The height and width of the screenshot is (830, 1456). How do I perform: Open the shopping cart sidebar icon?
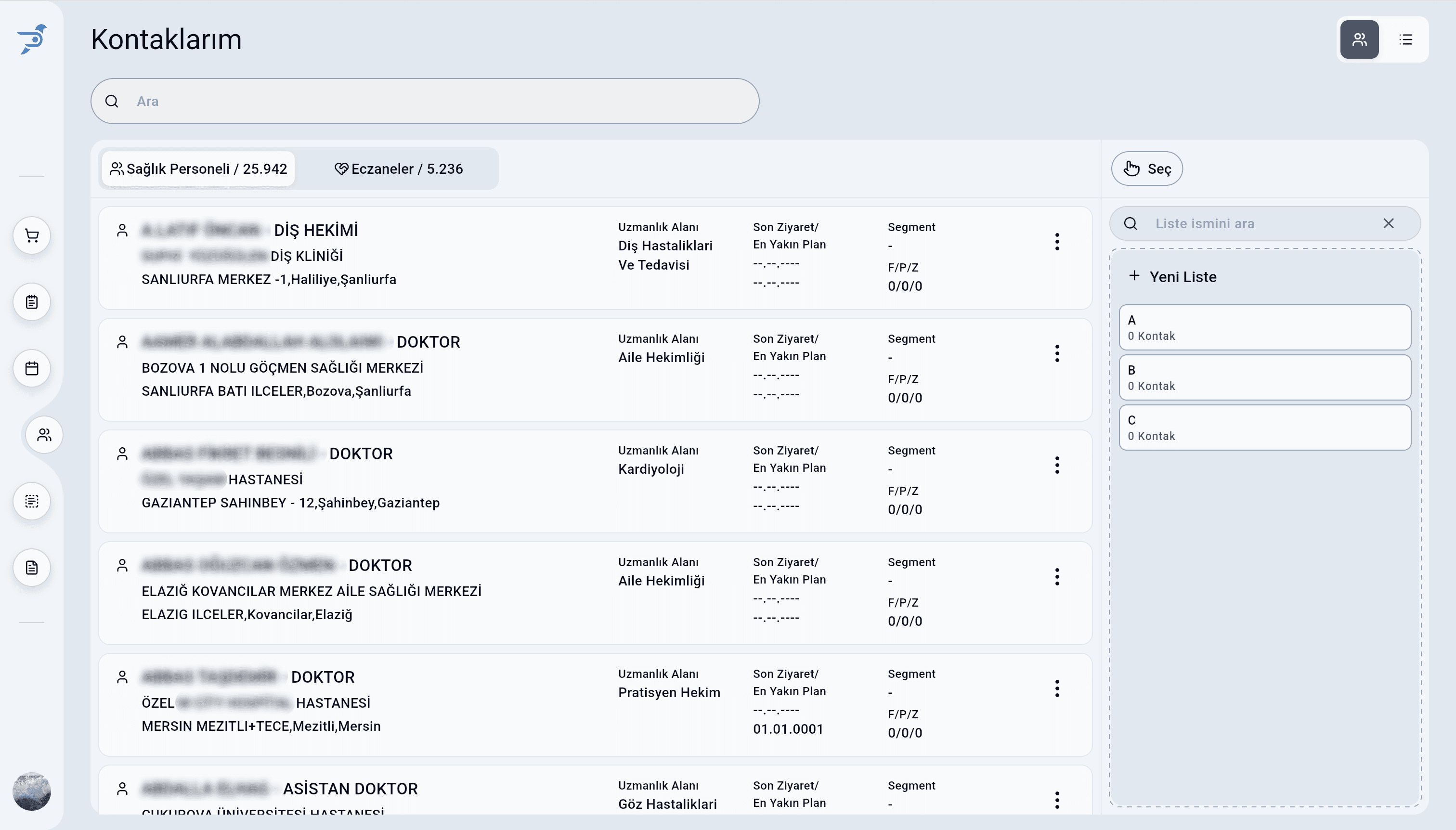coord(32,235)
